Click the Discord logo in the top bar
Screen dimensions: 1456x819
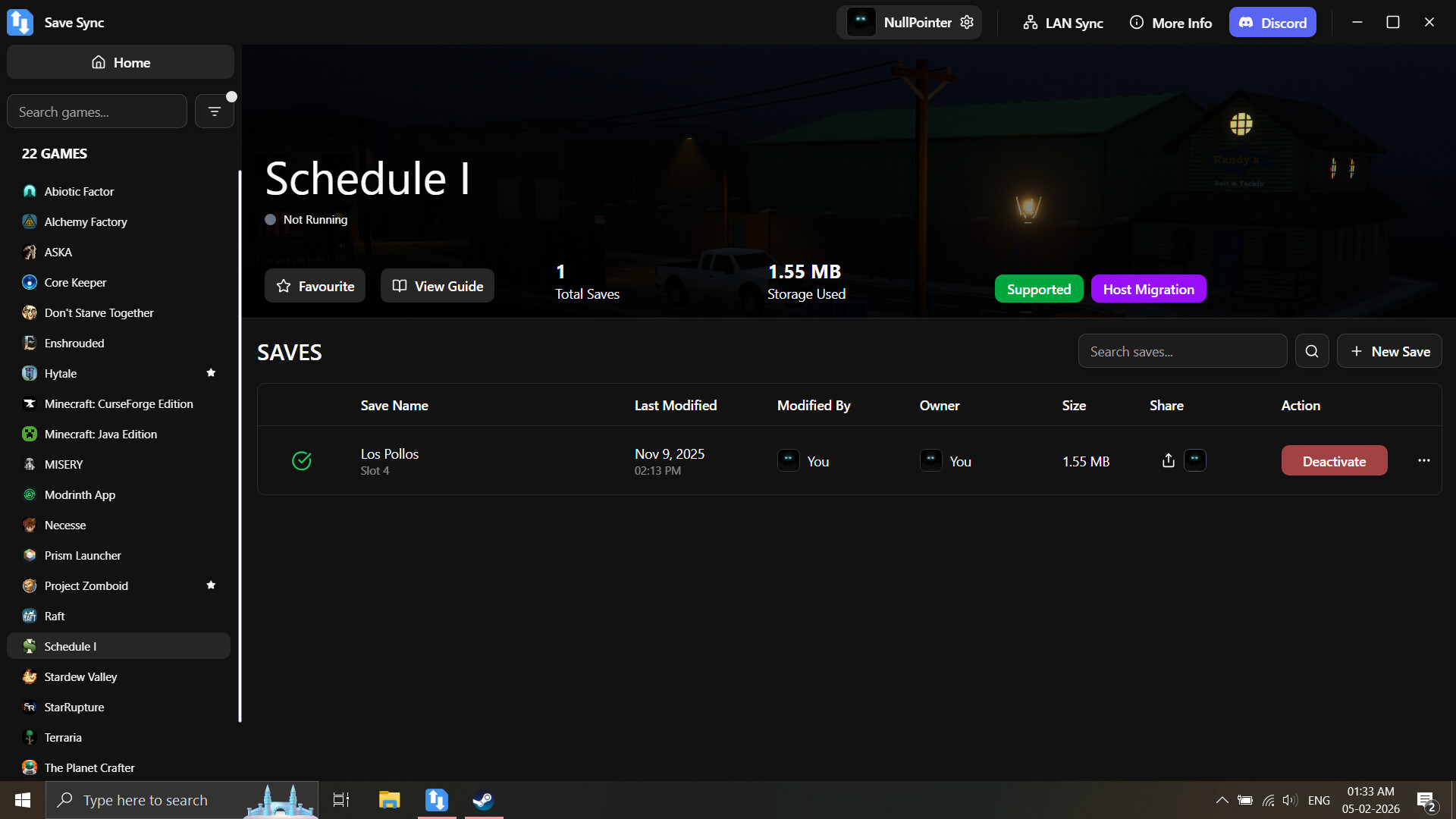(1246, 22)
